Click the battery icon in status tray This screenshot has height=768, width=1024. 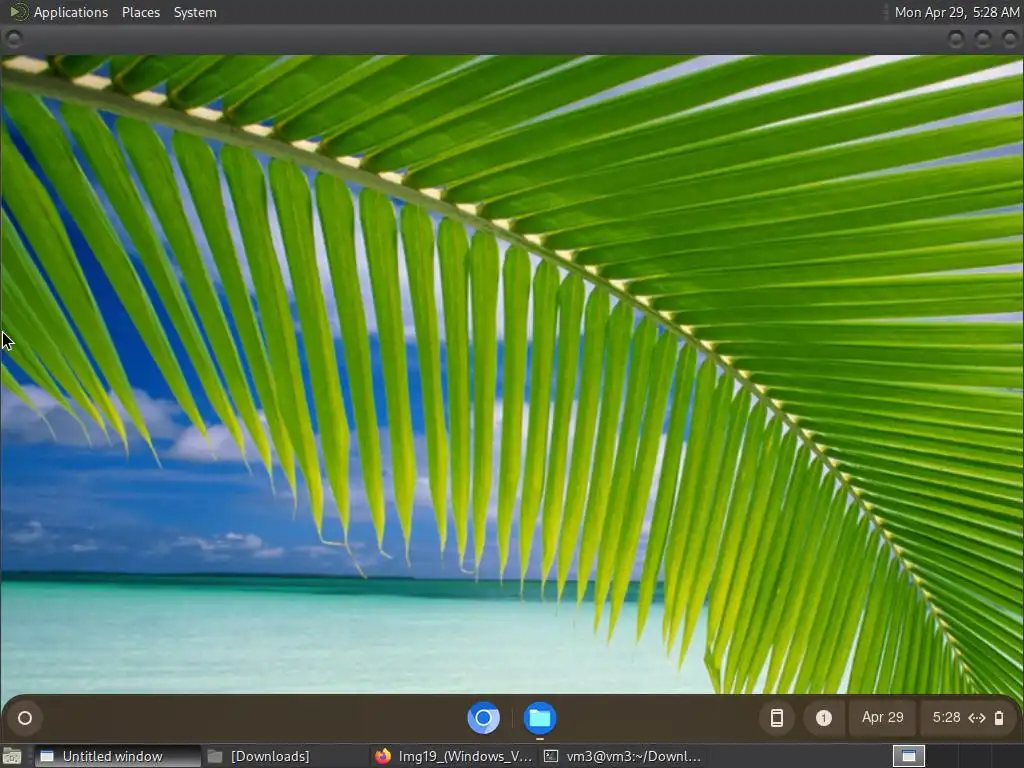click(999, 718)
